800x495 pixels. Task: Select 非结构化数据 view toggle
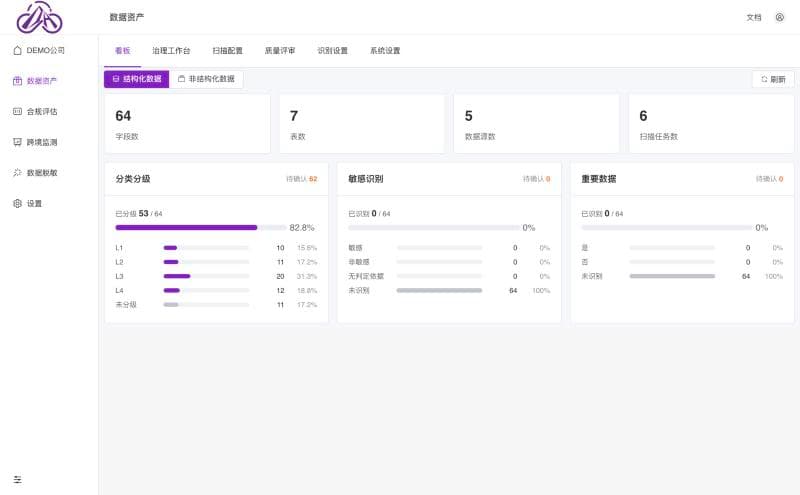206,79
